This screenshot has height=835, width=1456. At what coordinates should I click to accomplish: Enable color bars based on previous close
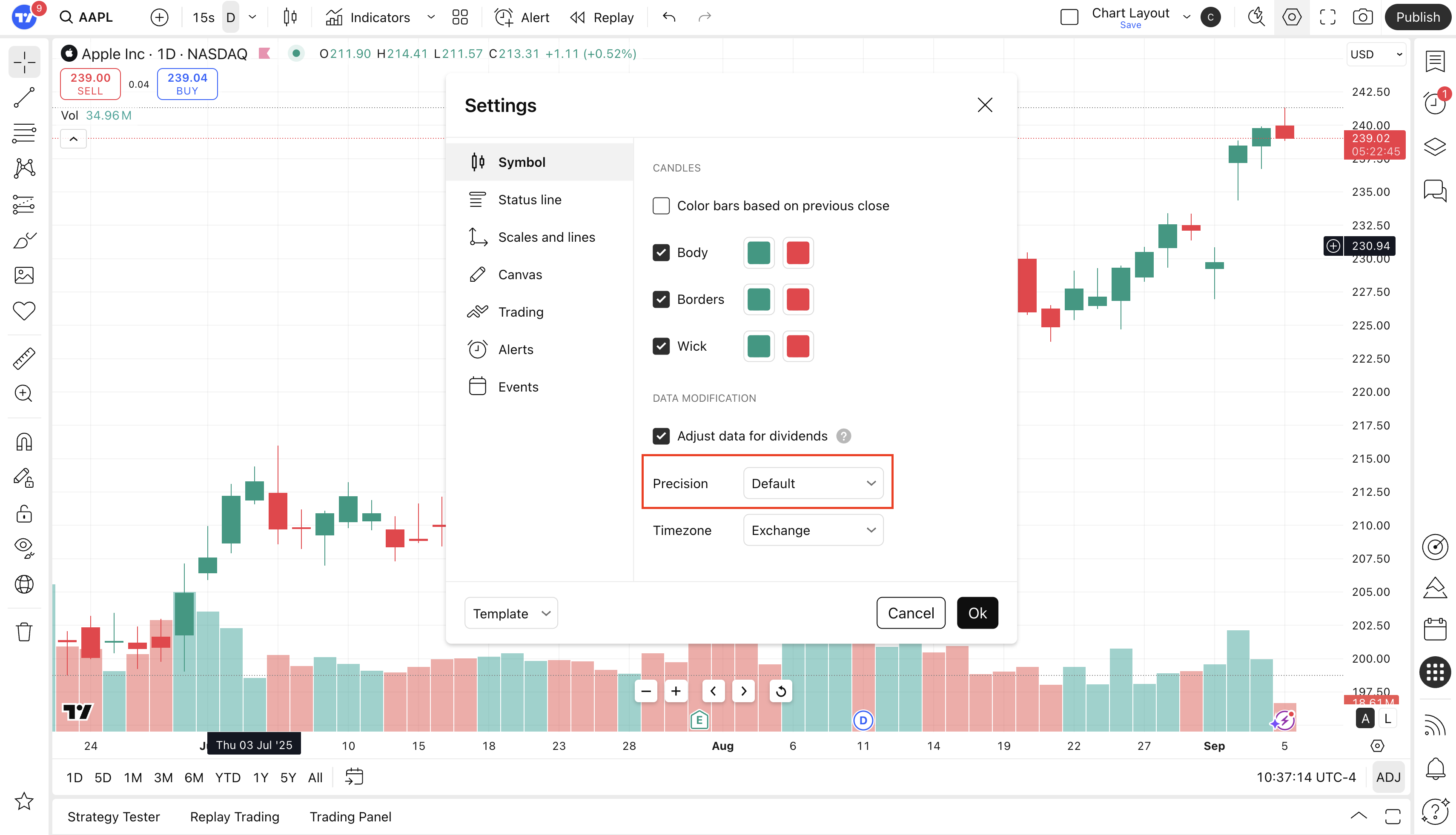point(661,206)
